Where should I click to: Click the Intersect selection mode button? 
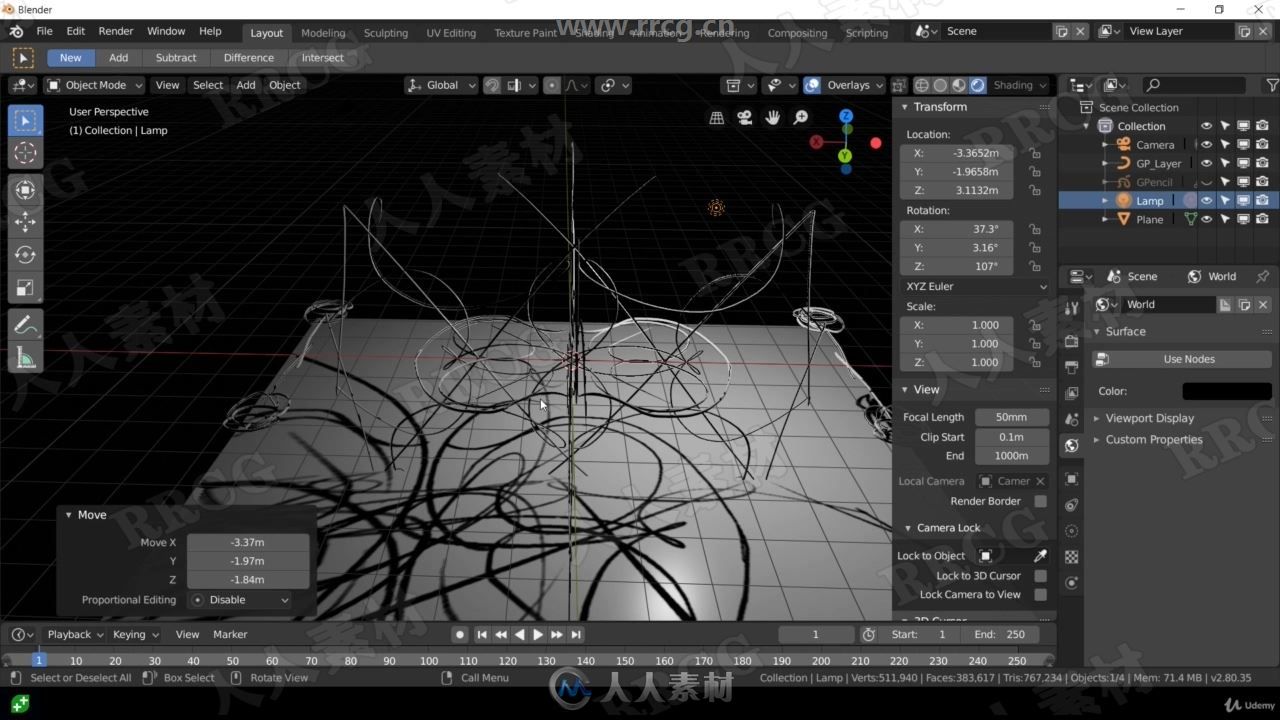322,58
